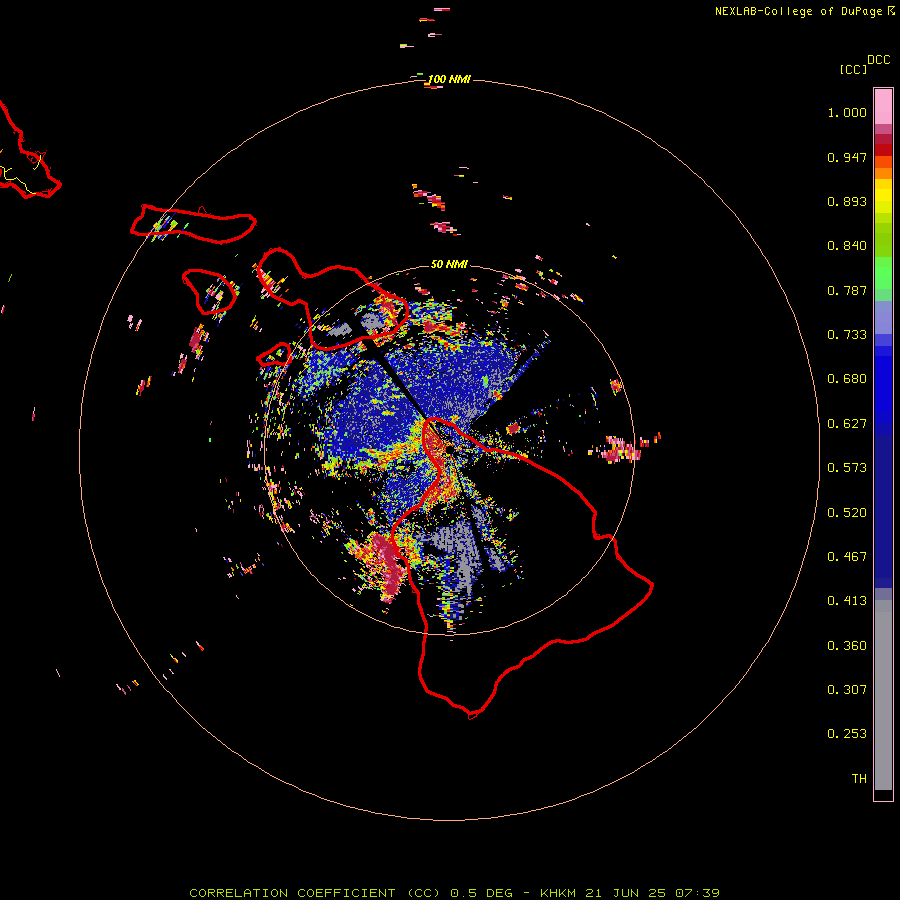The height and width of the screenshot is (900, 900).
Task: Click the 0.360 legend value
Action: tap(847, 646)
